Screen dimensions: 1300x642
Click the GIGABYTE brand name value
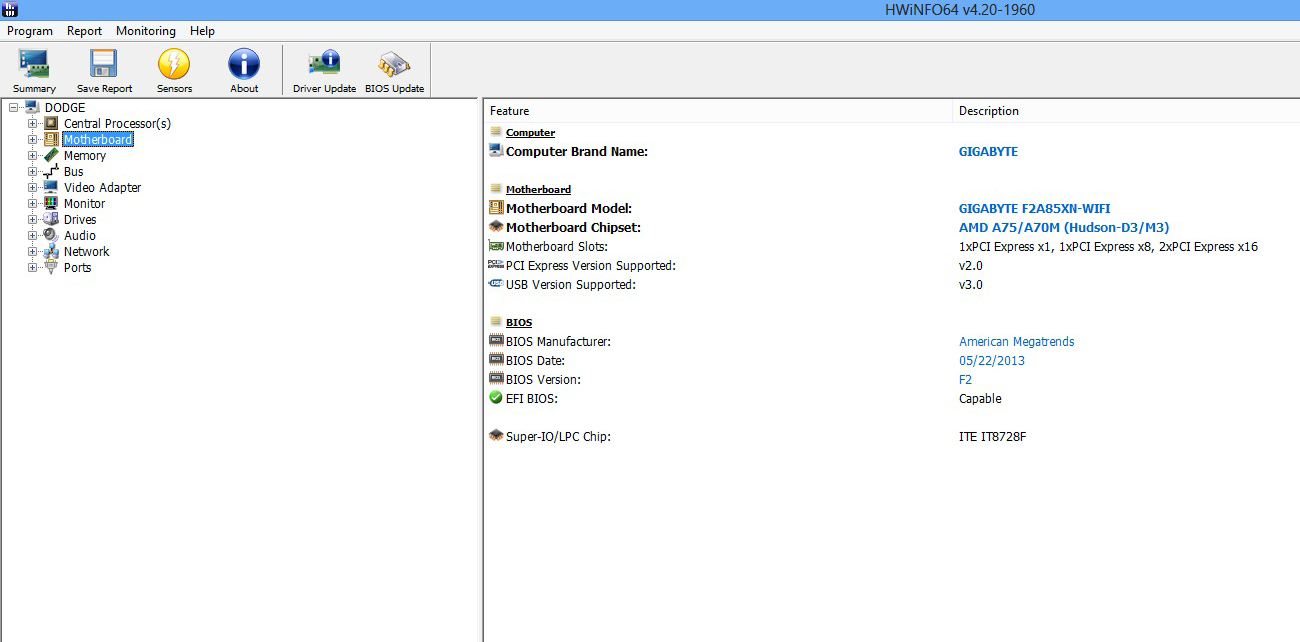(x=988, y=151)
